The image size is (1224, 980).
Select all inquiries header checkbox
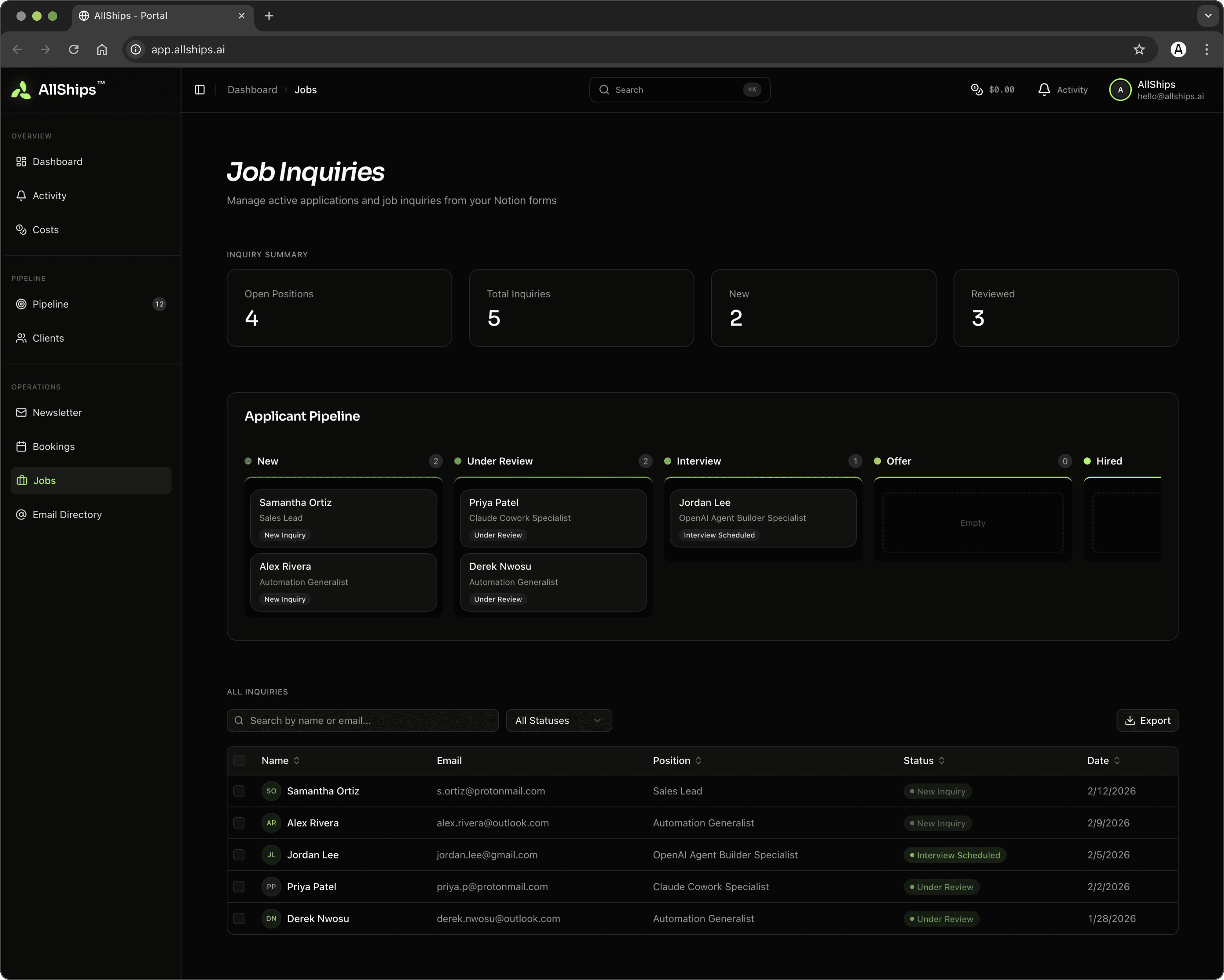click(239, 760)
